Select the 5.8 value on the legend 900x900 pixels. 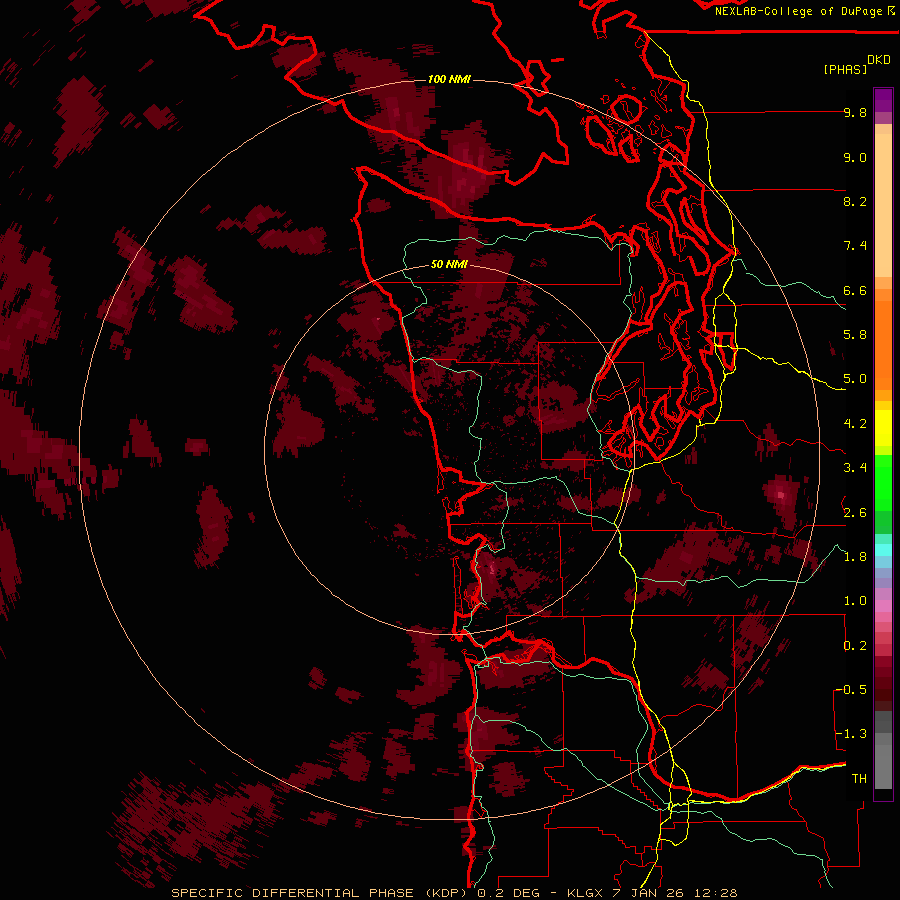(x=855, y=335)
